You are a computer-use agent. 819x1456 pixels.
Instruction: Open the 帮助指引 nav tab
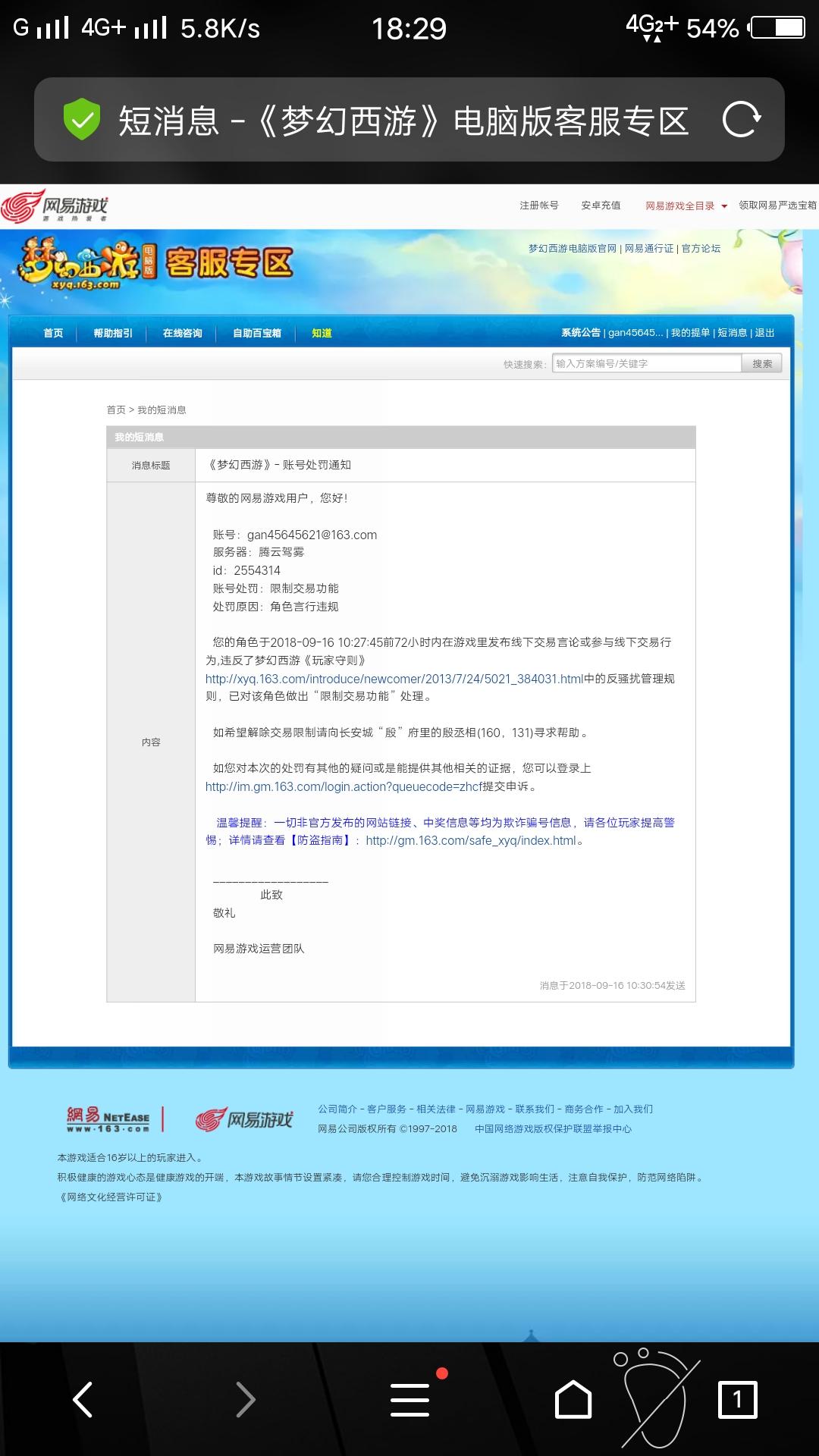click(x=113, y=333)
